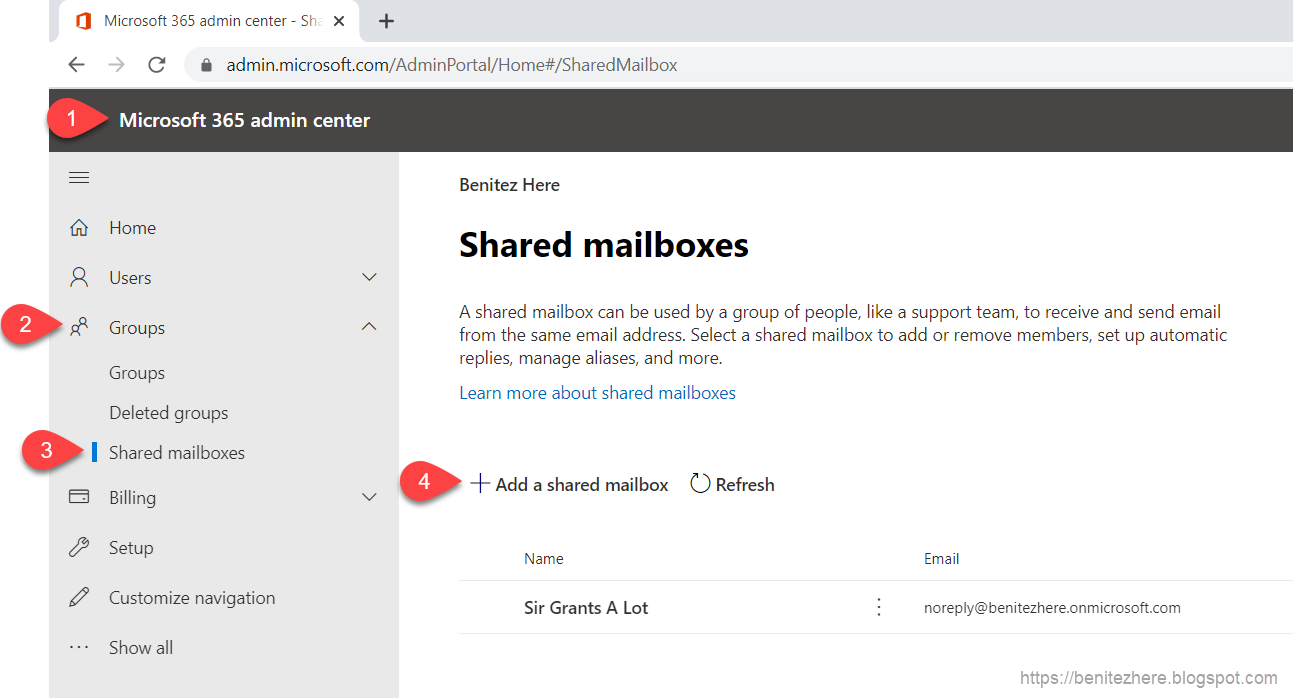Image resolution: width=1294 pixels, height=698 pixels.
Task: Open the navigation hamburger menu
Action: [x=79, y=177]
